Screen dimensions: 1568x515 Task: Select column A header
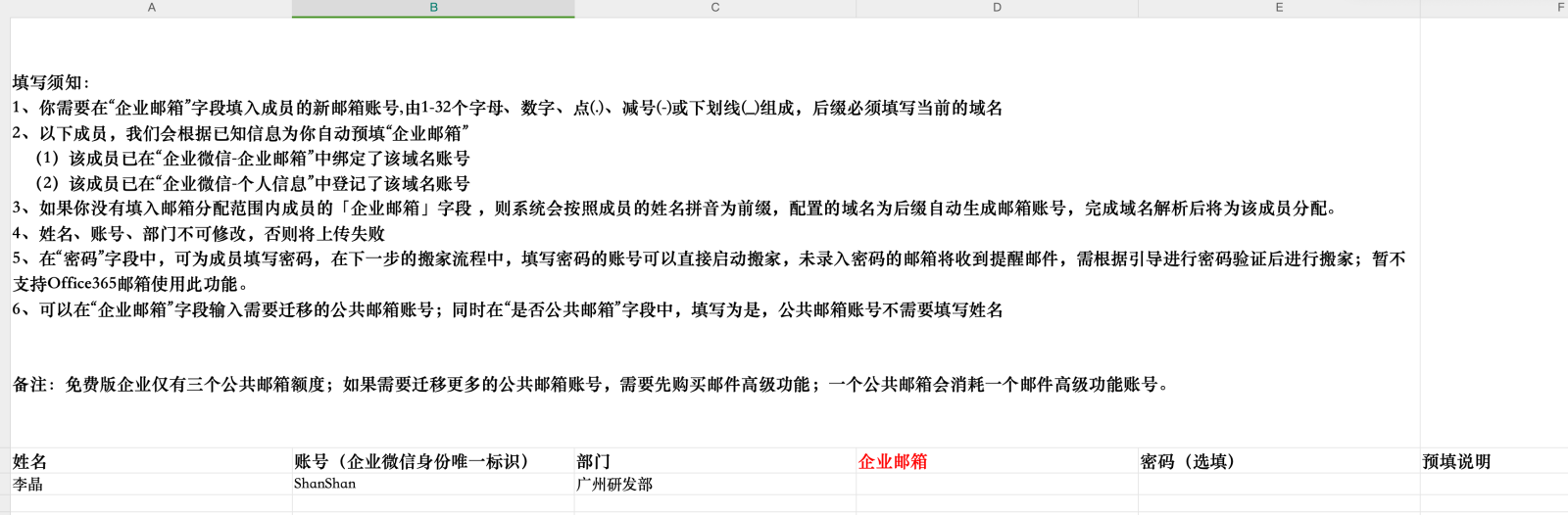151,8
